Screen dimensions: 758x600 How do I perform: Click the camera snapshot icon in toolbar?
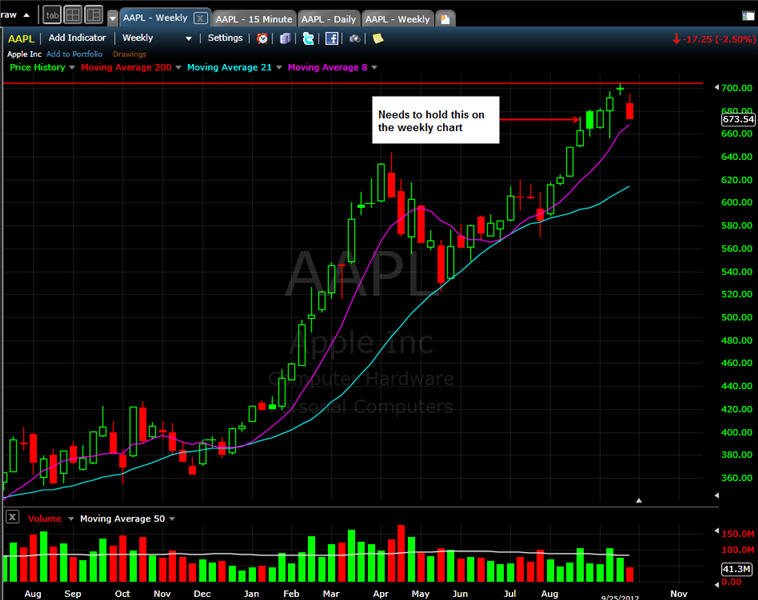tap(355, 39)
